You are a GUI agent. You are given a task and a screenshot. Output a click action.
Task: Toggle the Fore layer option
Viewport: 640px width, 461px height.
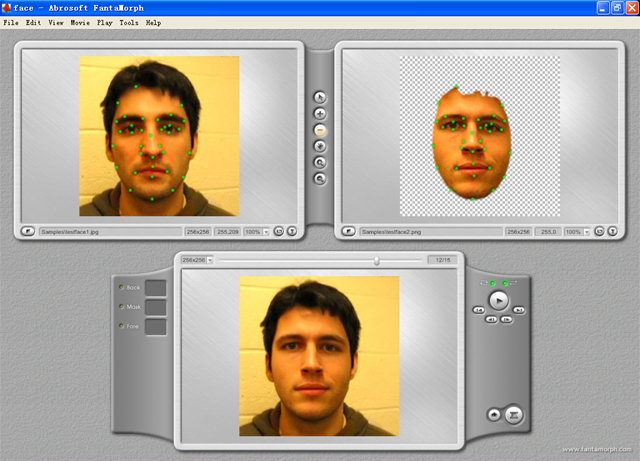[122, 326]
